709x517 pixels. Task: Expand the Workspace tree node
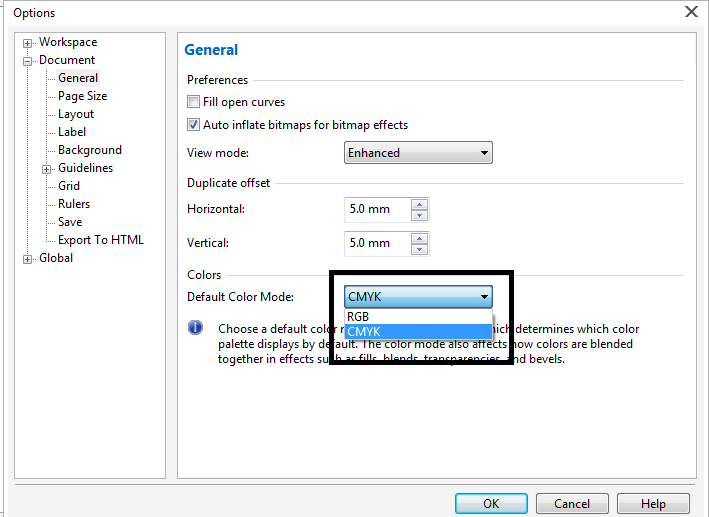28,43
